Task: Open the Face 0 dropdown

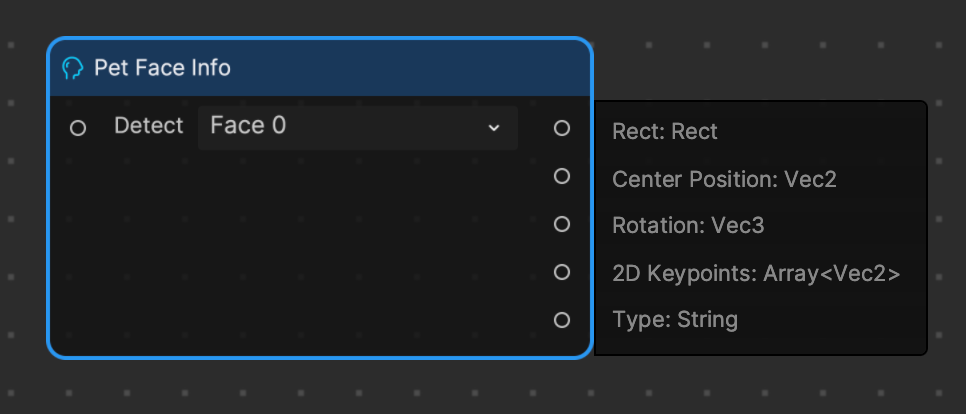Action: (x=358, y=128)
